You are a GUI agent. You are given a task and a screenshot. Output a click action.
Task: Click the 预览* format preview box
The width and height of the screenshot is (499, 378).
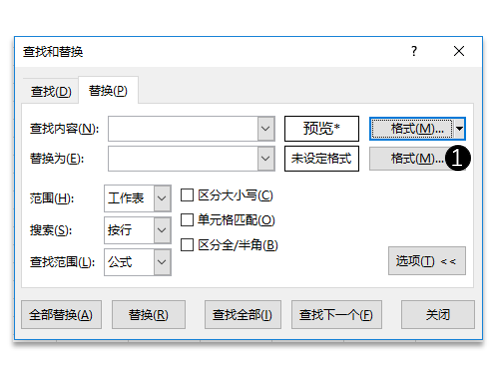pyautogui.click(x=321, y=129)
